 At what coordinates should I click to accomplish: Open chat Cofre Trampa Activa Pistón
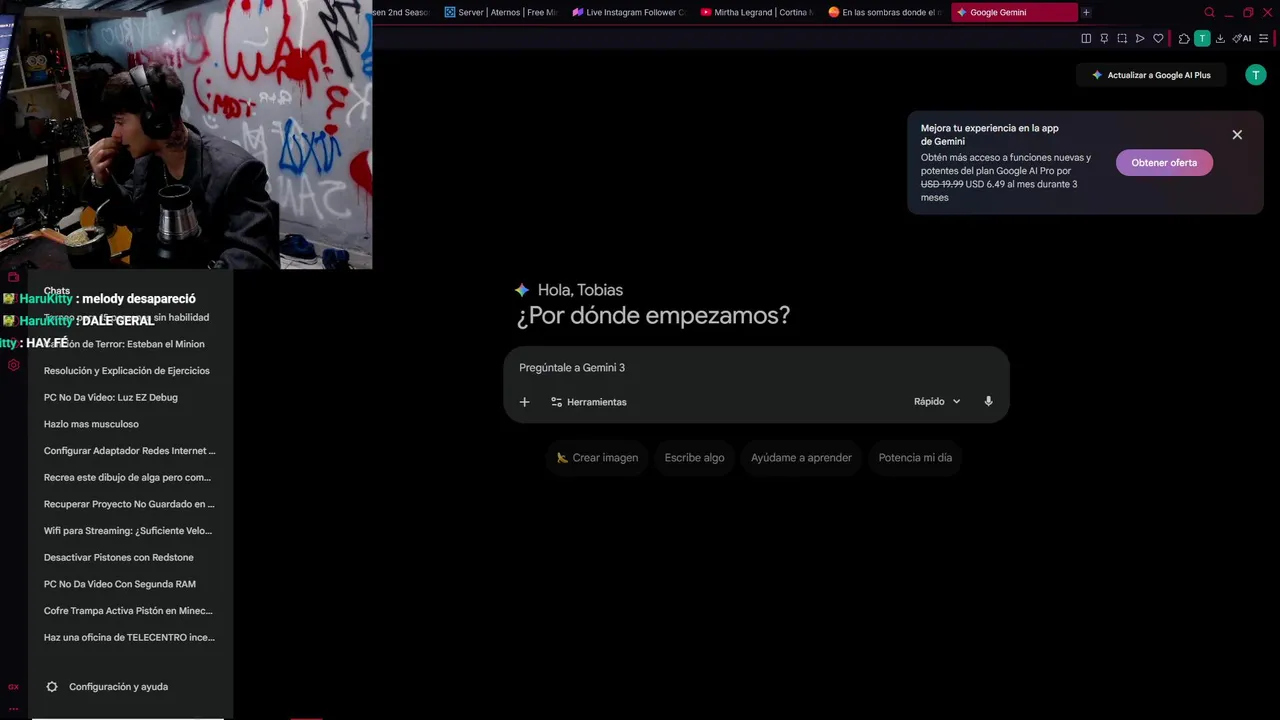pyautogui.click(x=127, y=611)
